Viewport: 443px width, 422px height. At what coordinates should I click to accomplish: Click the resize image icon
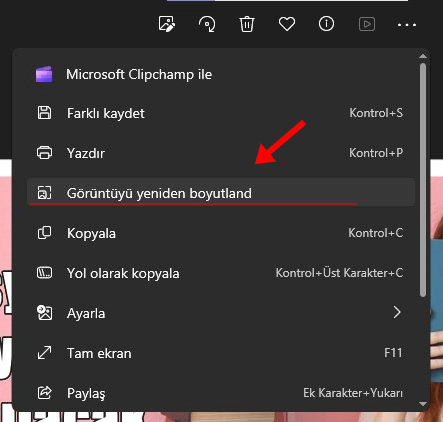point(44,193)
